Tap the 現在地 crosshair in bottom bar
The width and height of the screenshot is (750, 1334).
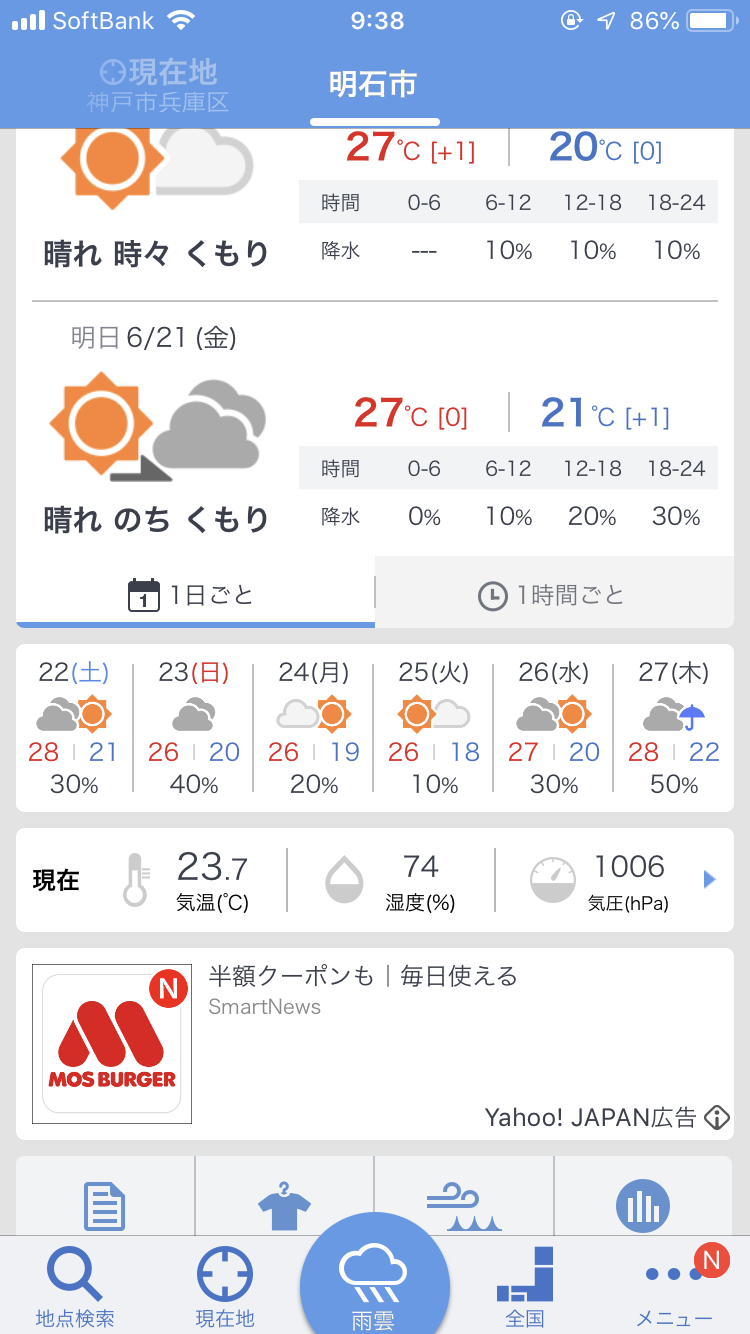coord(225,1285)
